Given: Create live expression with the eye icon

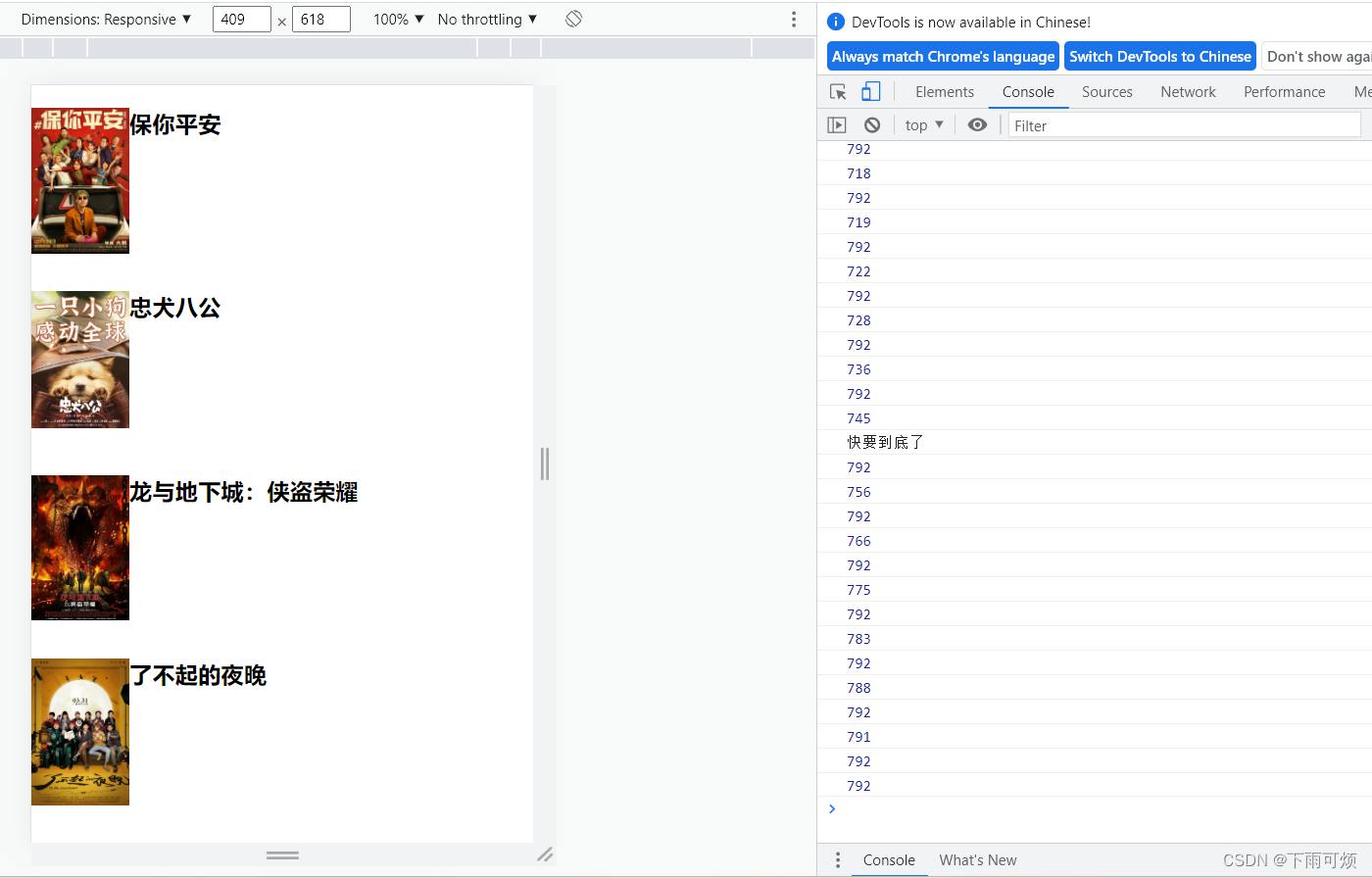Looking at the screenshot, I should tap(977, 125).
